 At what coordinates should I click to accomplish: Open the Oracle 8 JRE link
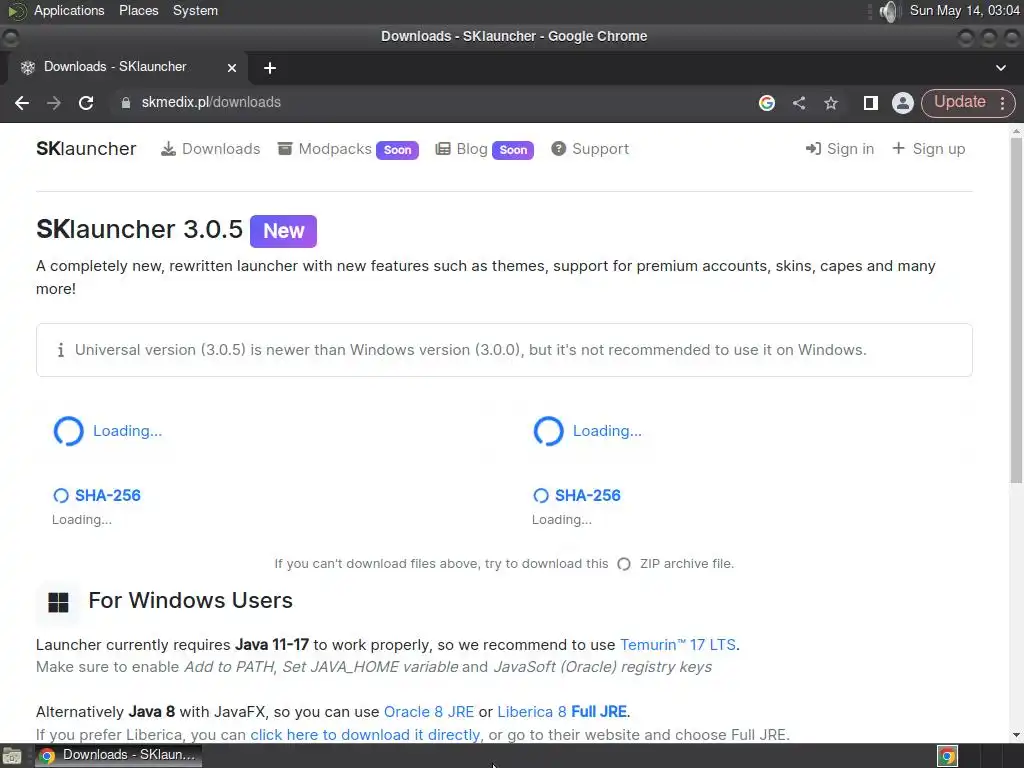click(429, 712)
